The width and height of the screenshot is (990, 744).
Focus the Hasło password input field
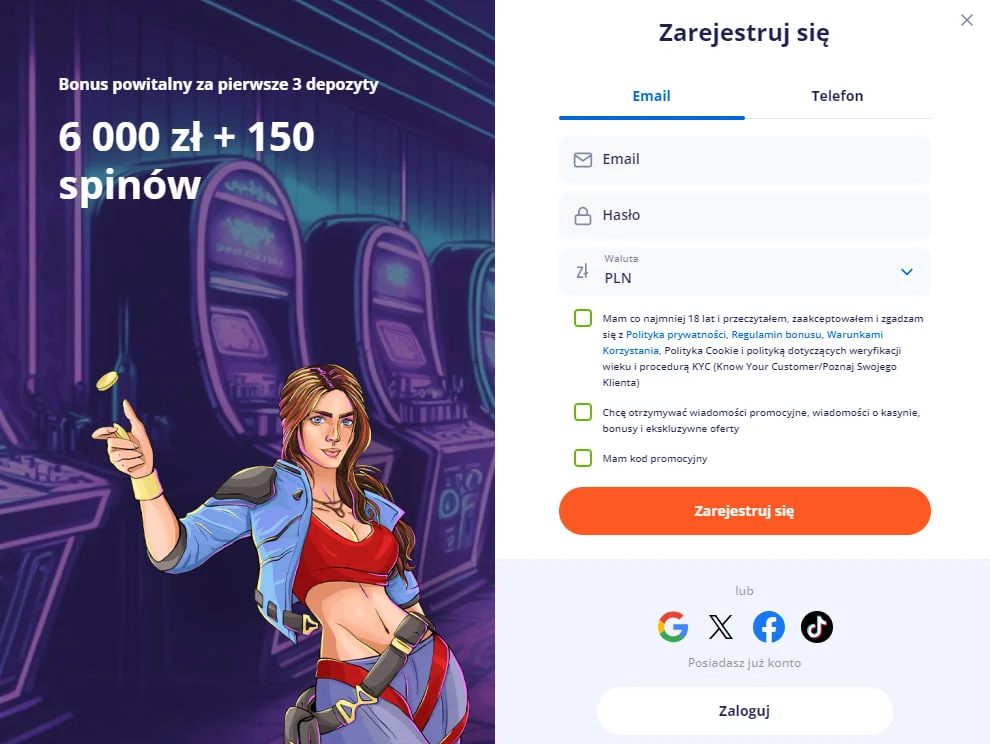point(744,215)
